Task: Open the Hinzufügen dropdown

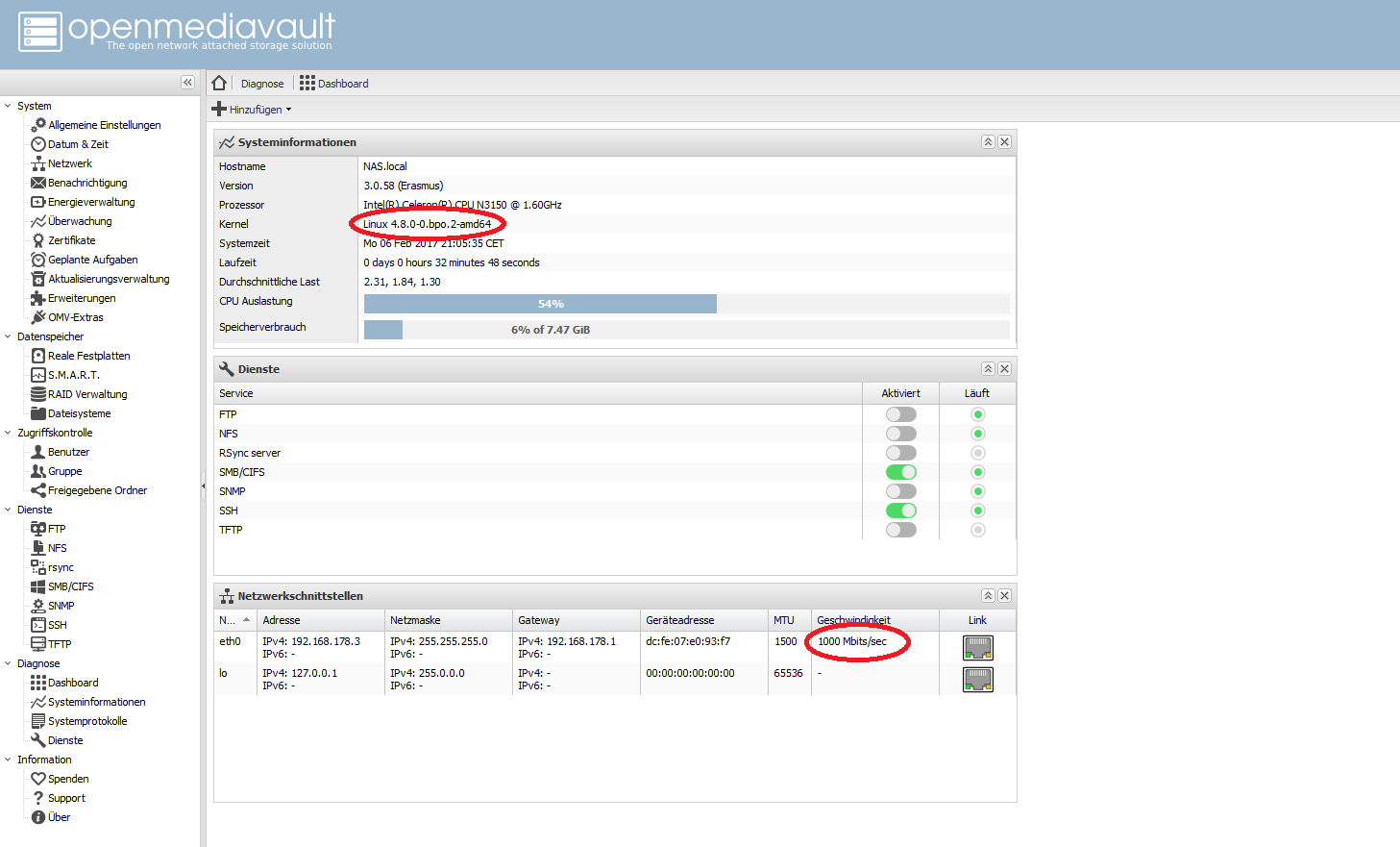Action: coord(252,109)
